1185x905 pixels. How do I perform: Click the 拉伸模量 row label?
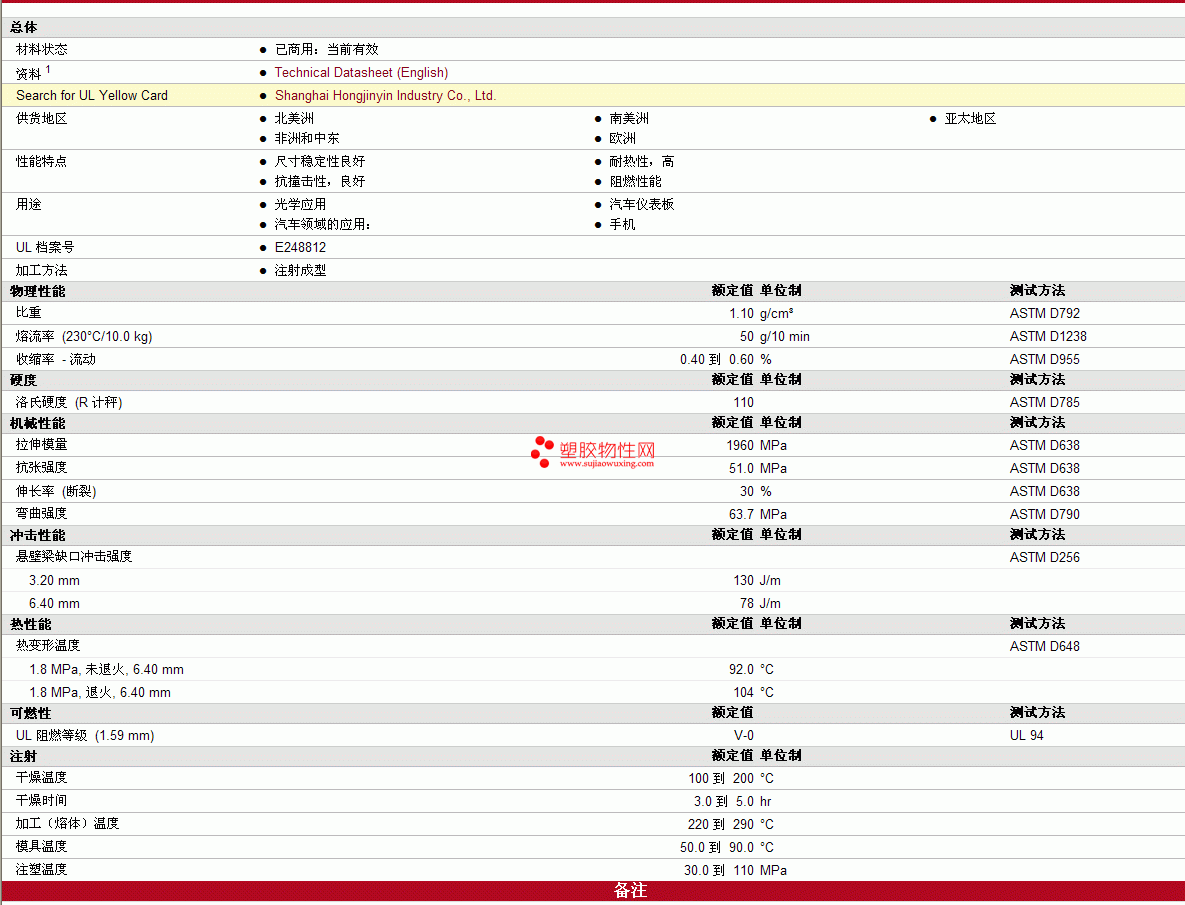click(x=42, y=445)
